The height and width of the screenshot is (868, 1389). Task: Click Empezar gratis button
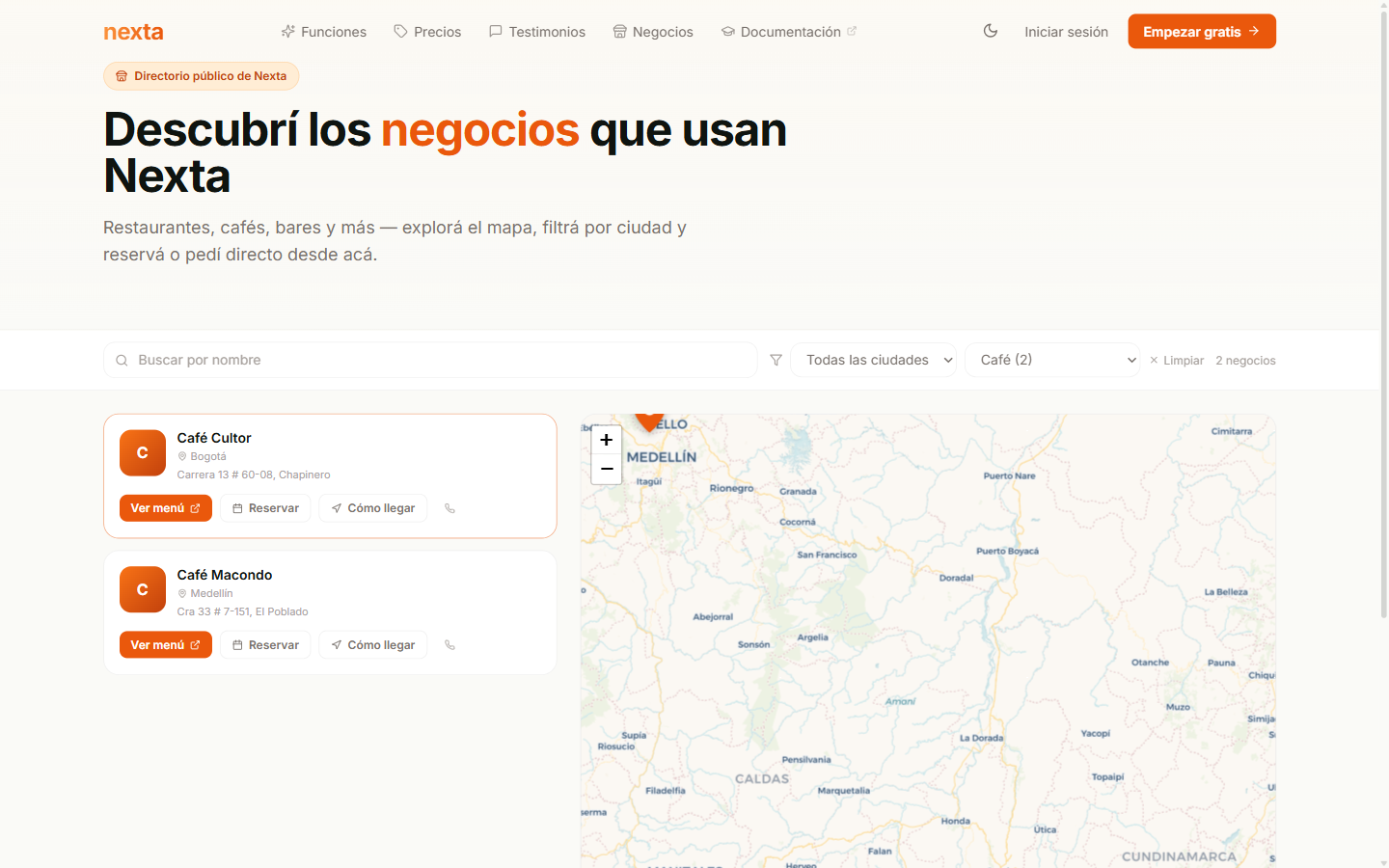click(x=1202, y=31)
